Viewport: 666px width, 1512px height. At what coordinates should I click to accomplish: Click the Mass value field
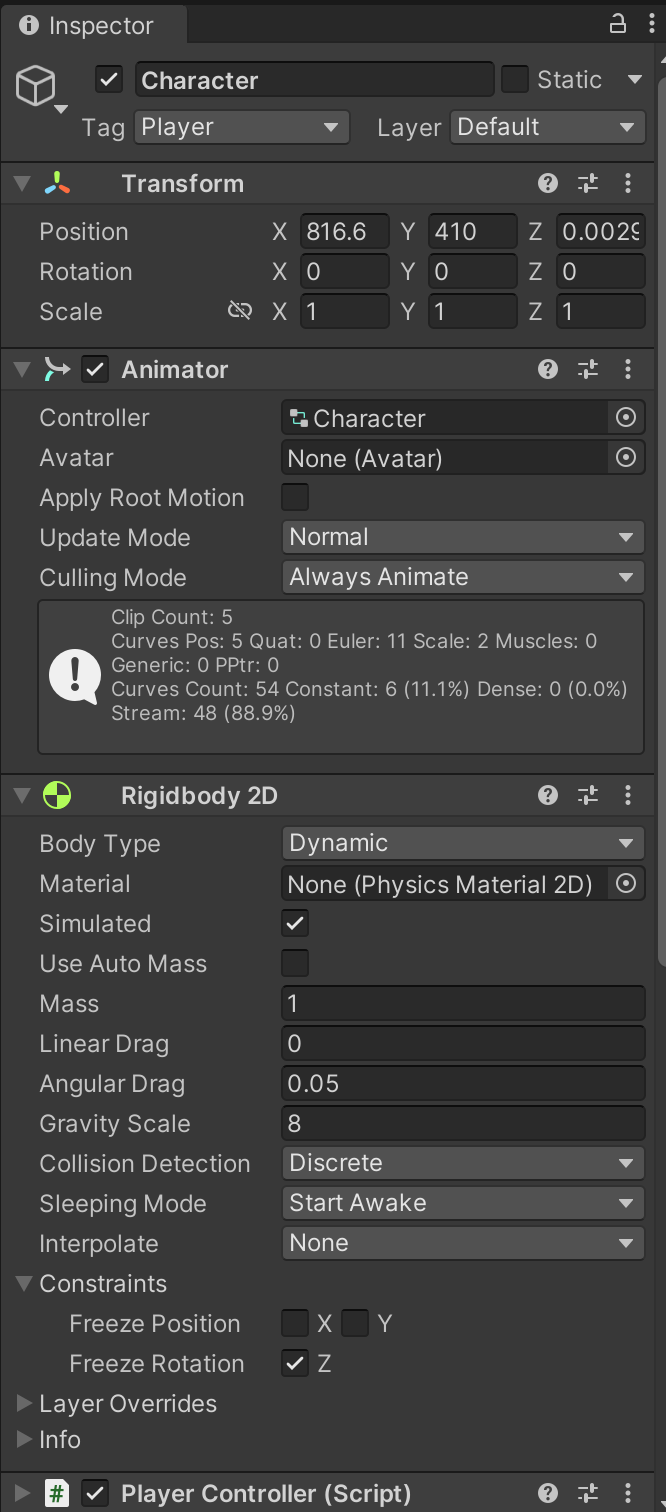pos(463,1003)
